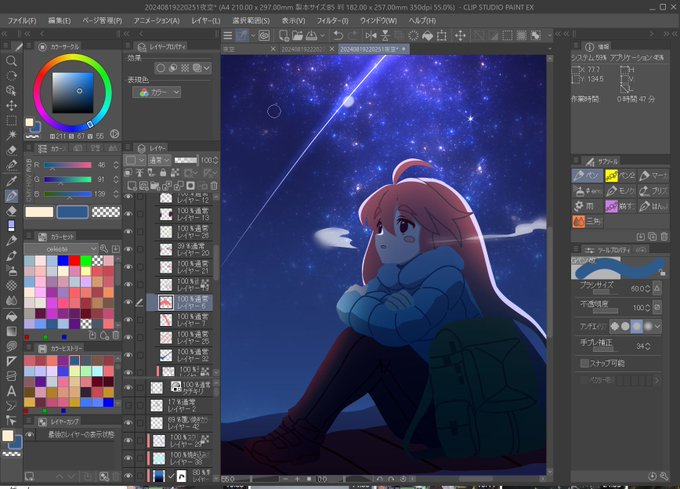The height and width of the screenshot is (489, 680).
Task: Select the クチキリ layer row
Action: point(179,388)
